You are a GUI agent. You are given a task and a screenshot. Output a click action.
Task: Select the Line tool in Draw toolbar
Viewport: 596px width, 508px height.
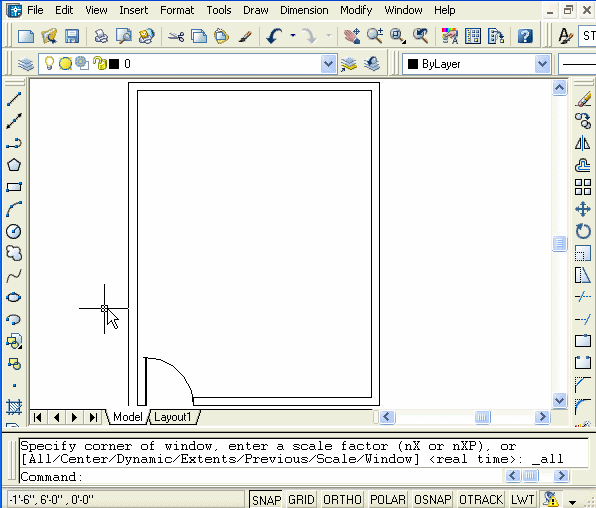click(x=14, y=99)
